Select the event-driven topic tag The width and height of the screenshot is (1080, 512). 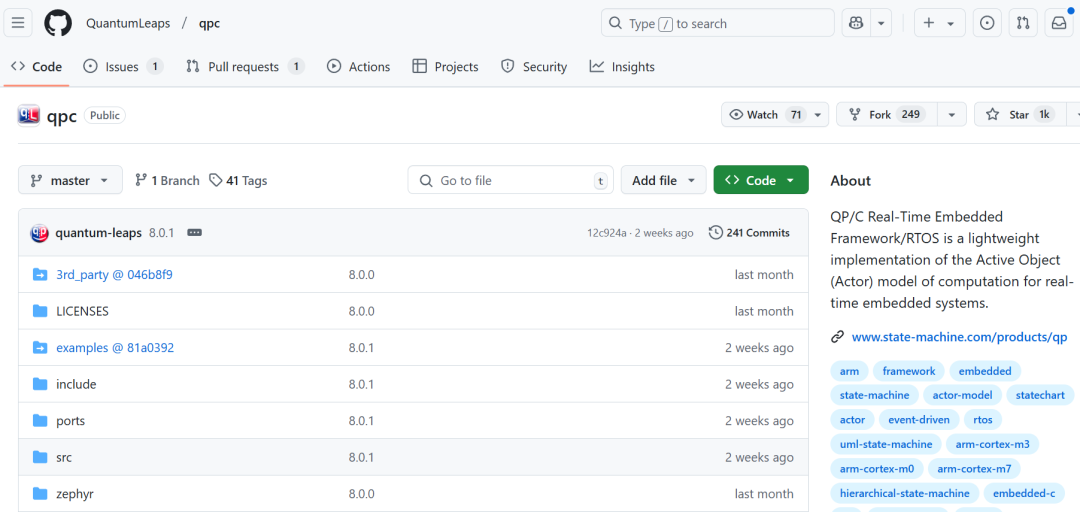(919, 420)
